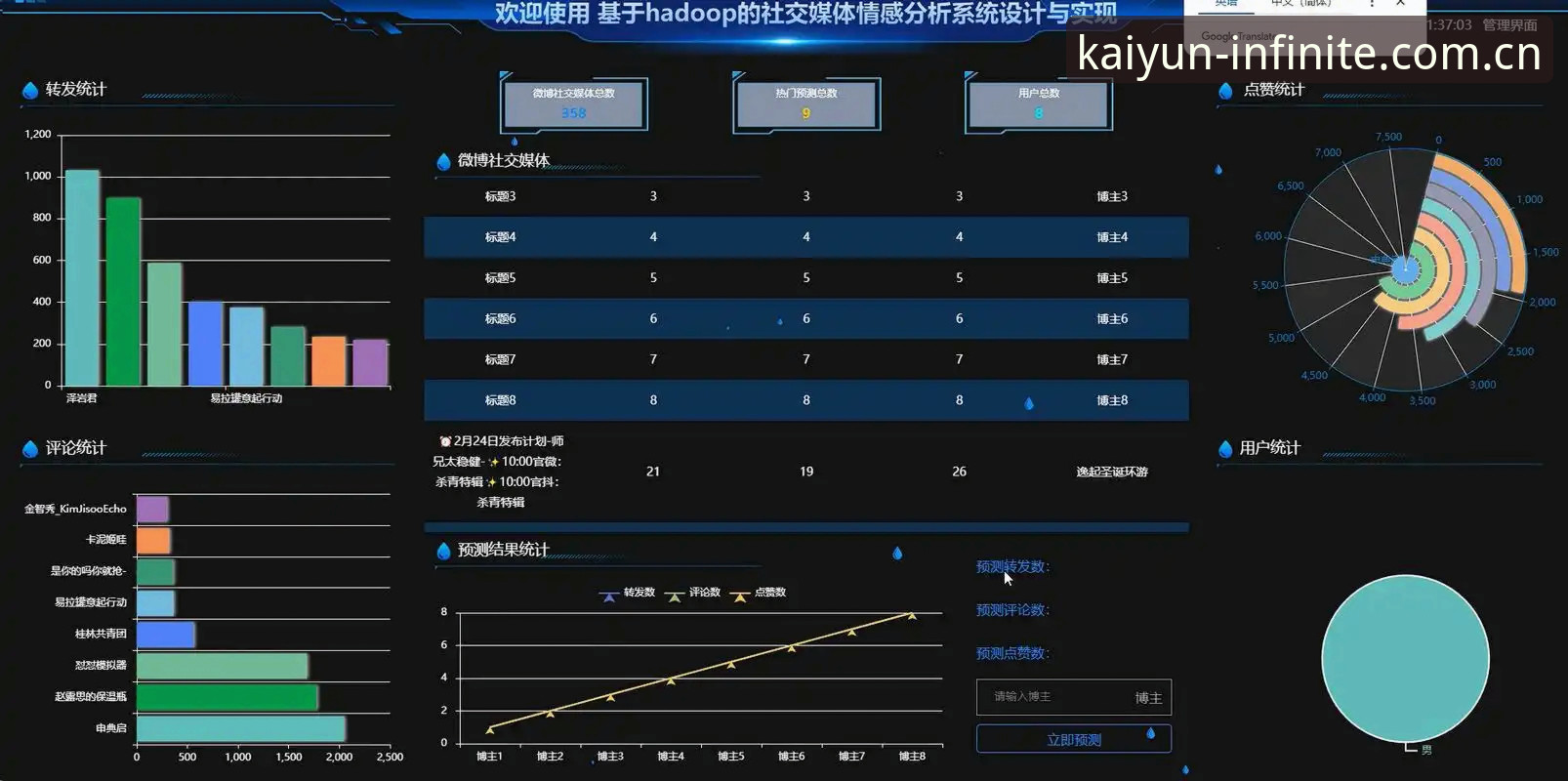1568x781 pixels.
Task: Click the water-drop icon beside 预测结果统计
Action: [x=443, y=551]
